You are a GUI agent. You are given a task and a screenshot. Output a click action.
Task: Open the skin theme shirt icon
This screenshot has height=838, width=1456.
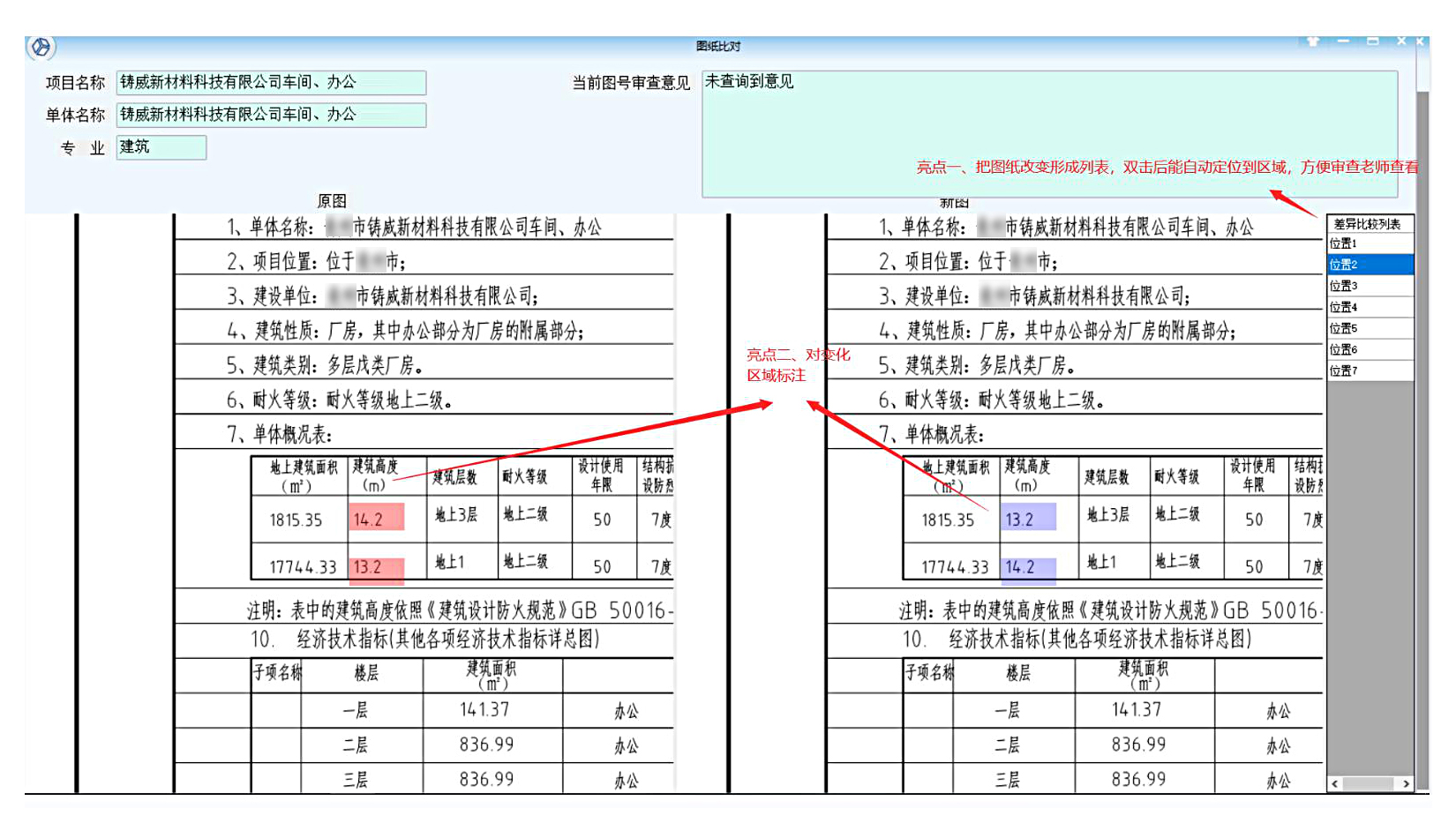(1313, 41)
